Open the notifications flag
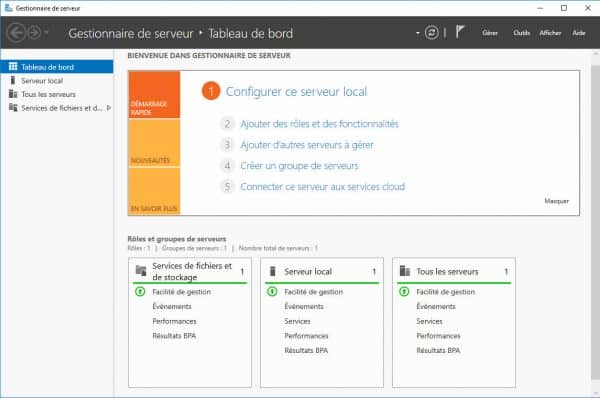600x398 pixels. coord(460,32)
